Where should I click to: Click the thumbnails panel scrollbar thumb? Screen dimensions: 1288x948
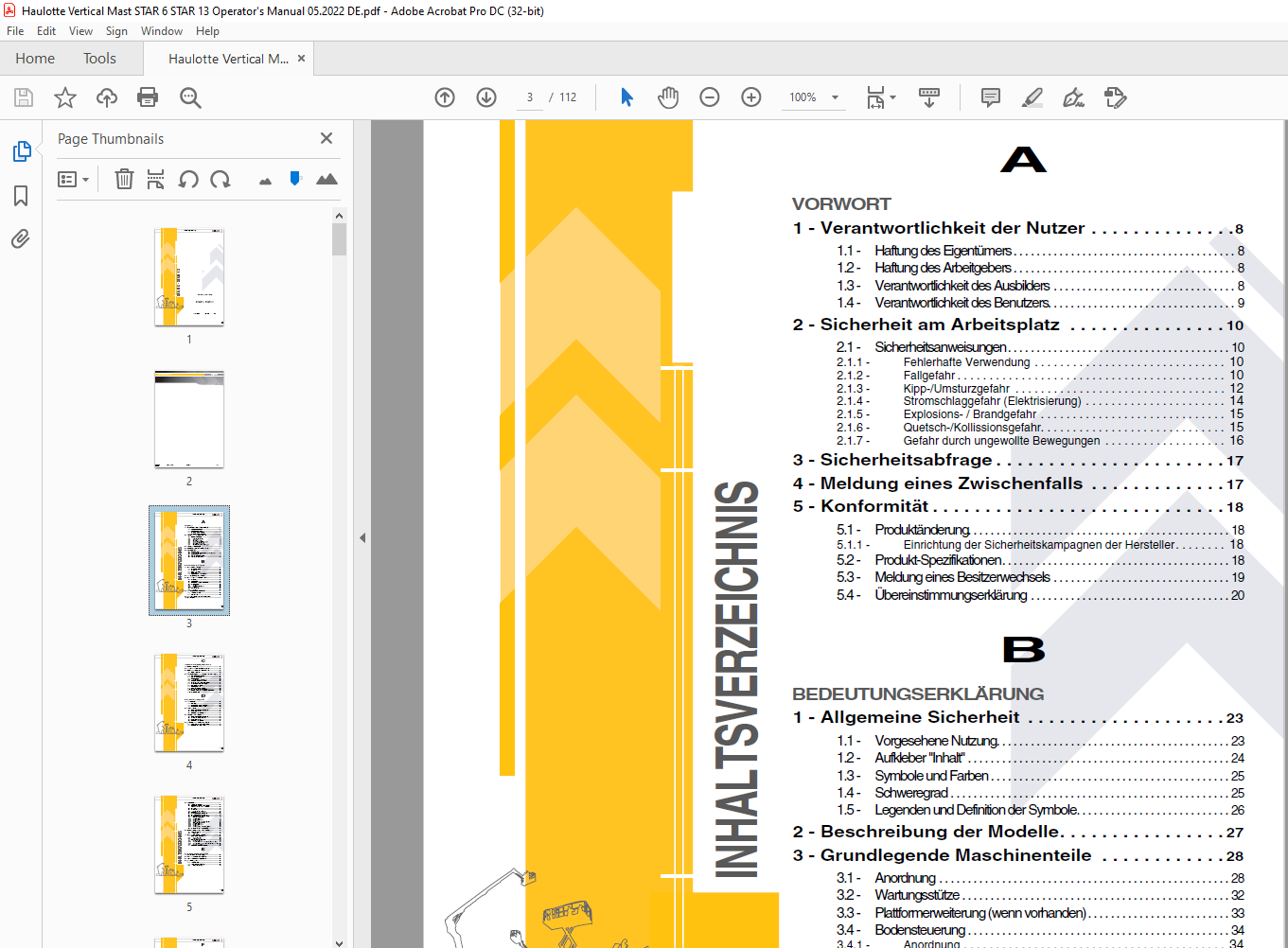pos(339,239)
